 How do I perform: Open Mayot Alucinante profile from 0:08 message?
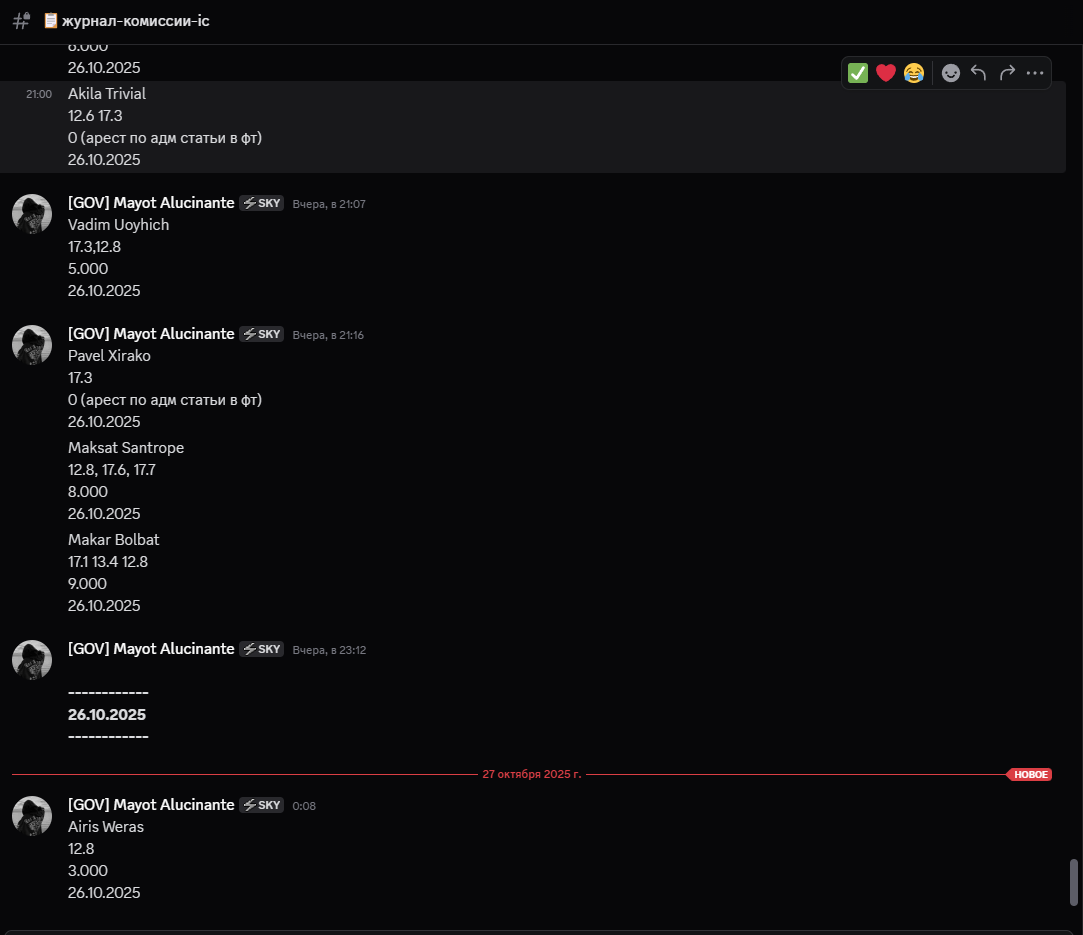point(151,805)
